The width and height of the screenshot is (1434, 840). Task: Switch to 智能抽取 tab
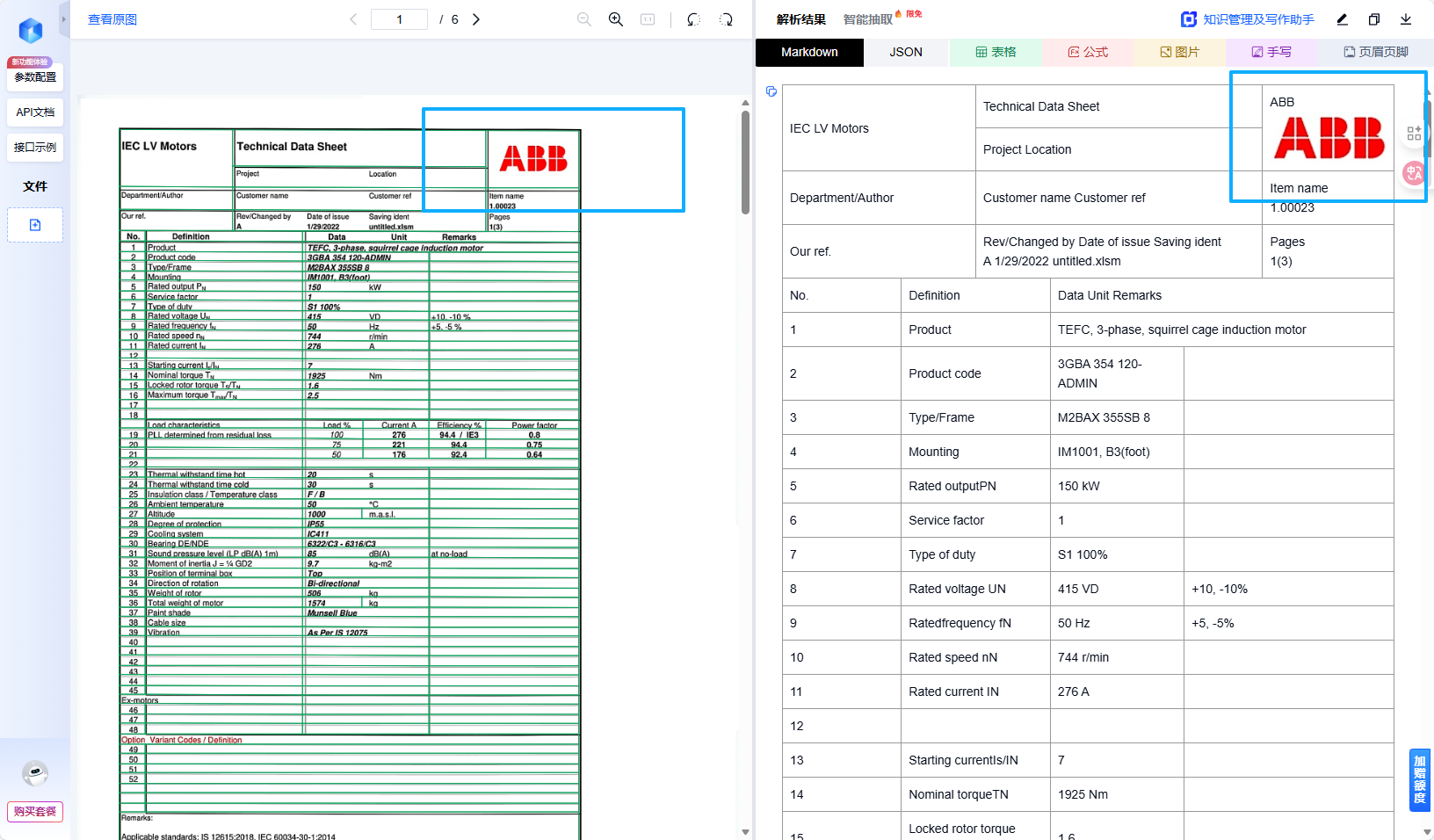[868, 19]
